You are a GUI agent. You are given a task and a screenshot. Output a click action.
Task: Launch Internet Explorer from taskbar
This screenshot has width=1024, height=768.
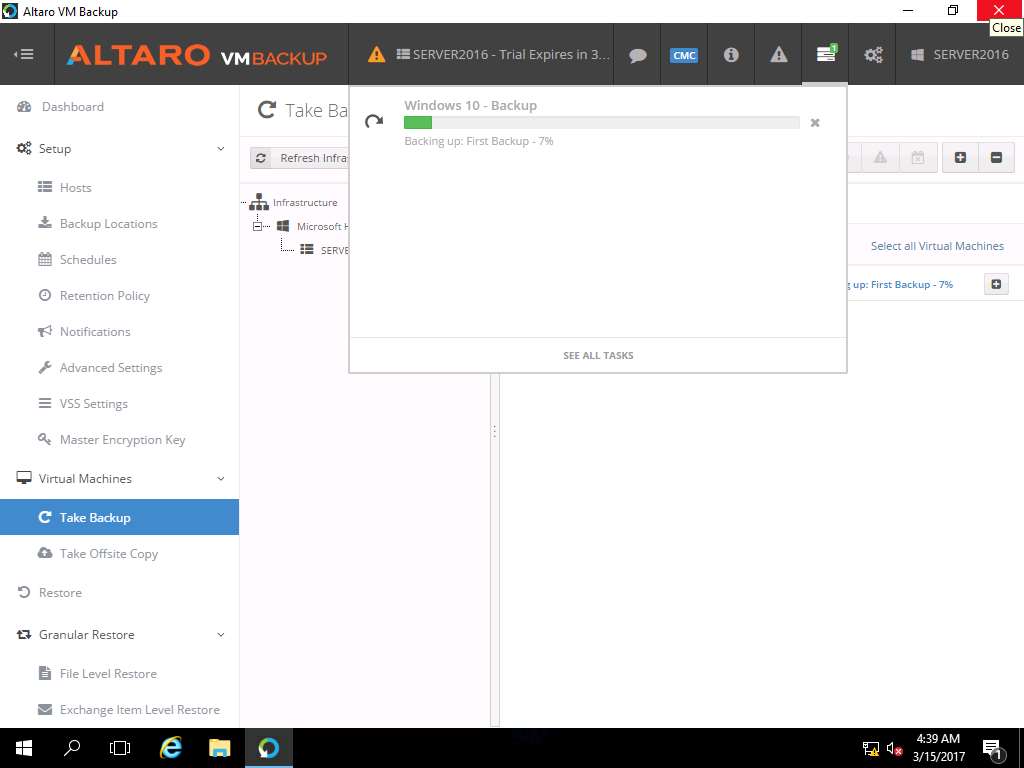[171, 748]
